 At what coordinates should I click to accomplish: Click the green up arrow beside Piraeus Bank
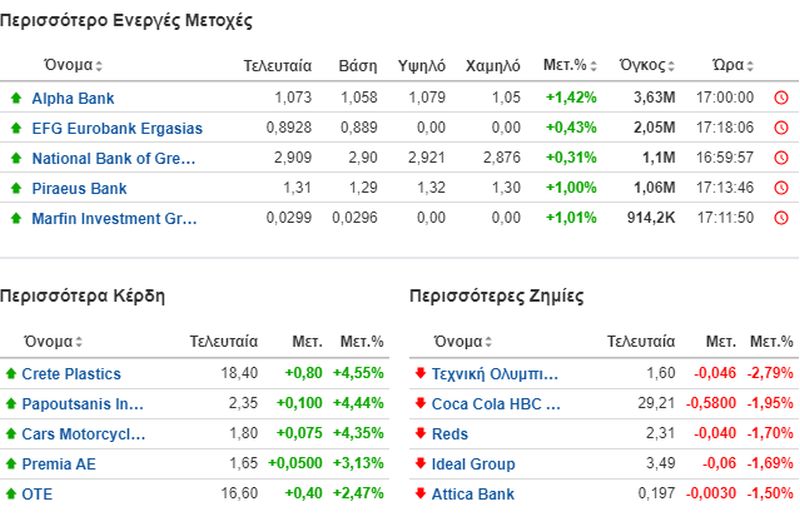16,188
